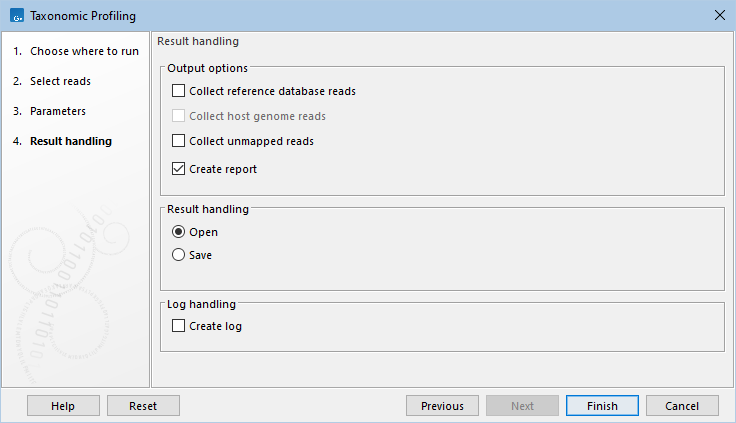Select the Open result handling option

point(179,232)
